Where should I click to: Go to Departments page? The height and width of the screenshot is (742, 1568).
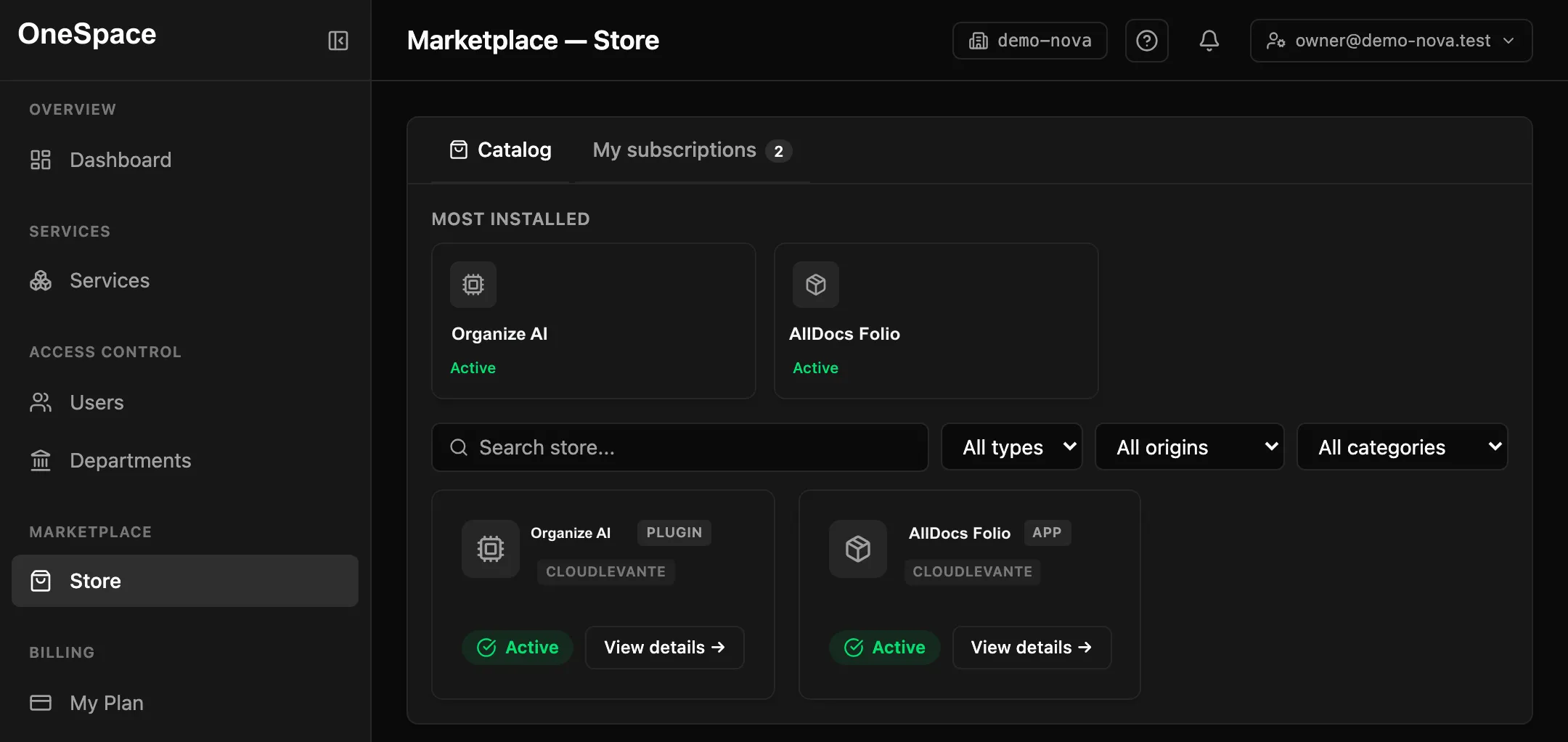tap(185, 460)
